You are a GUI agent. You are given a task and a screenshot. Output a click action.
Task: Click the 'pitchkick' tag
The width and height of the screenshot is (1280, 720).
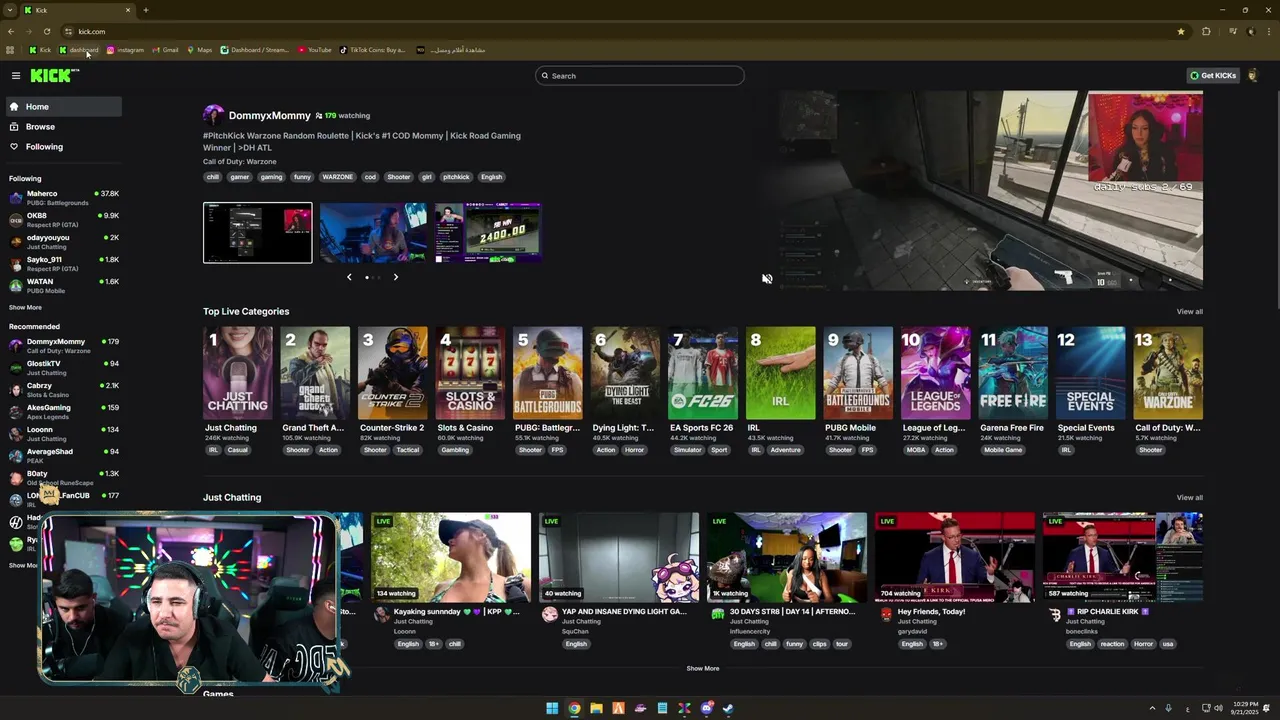[456, 177]
